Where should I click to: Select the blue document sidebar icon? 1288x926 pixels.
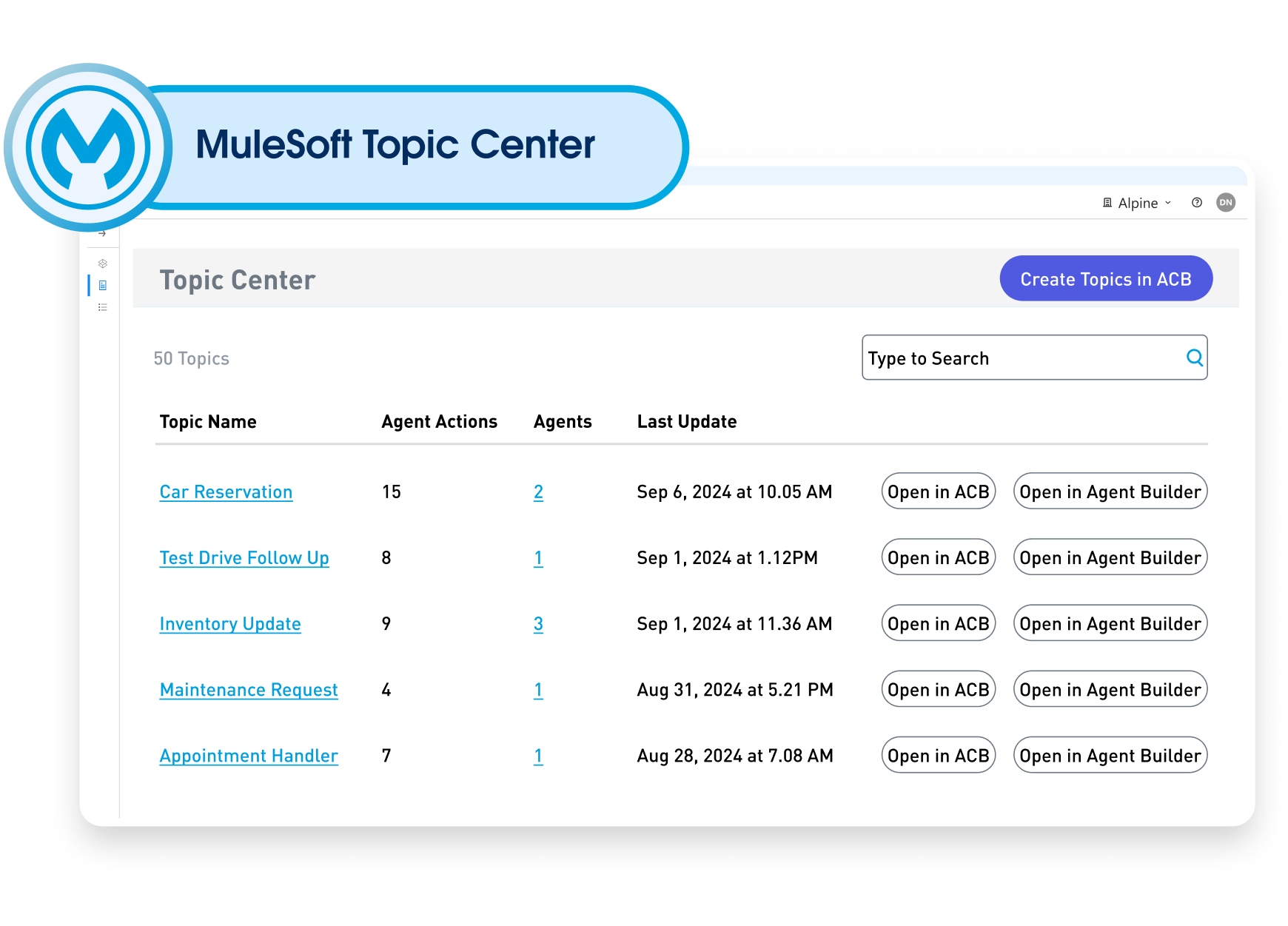click(x=103, y=286)
